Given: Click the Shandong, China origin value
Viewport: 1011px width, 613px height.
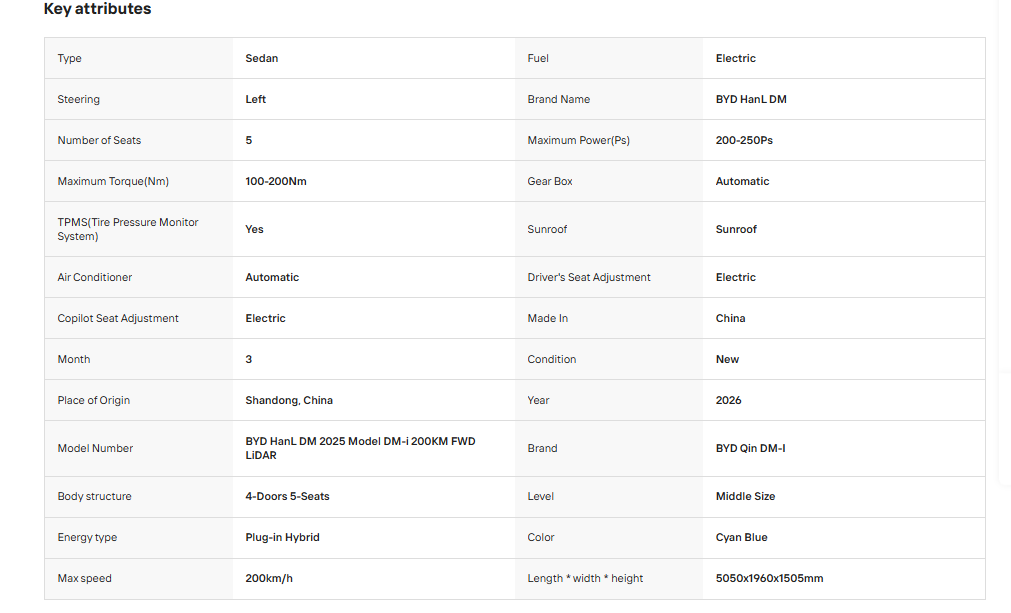Looking at the screenshot, I should click(289, 400).
